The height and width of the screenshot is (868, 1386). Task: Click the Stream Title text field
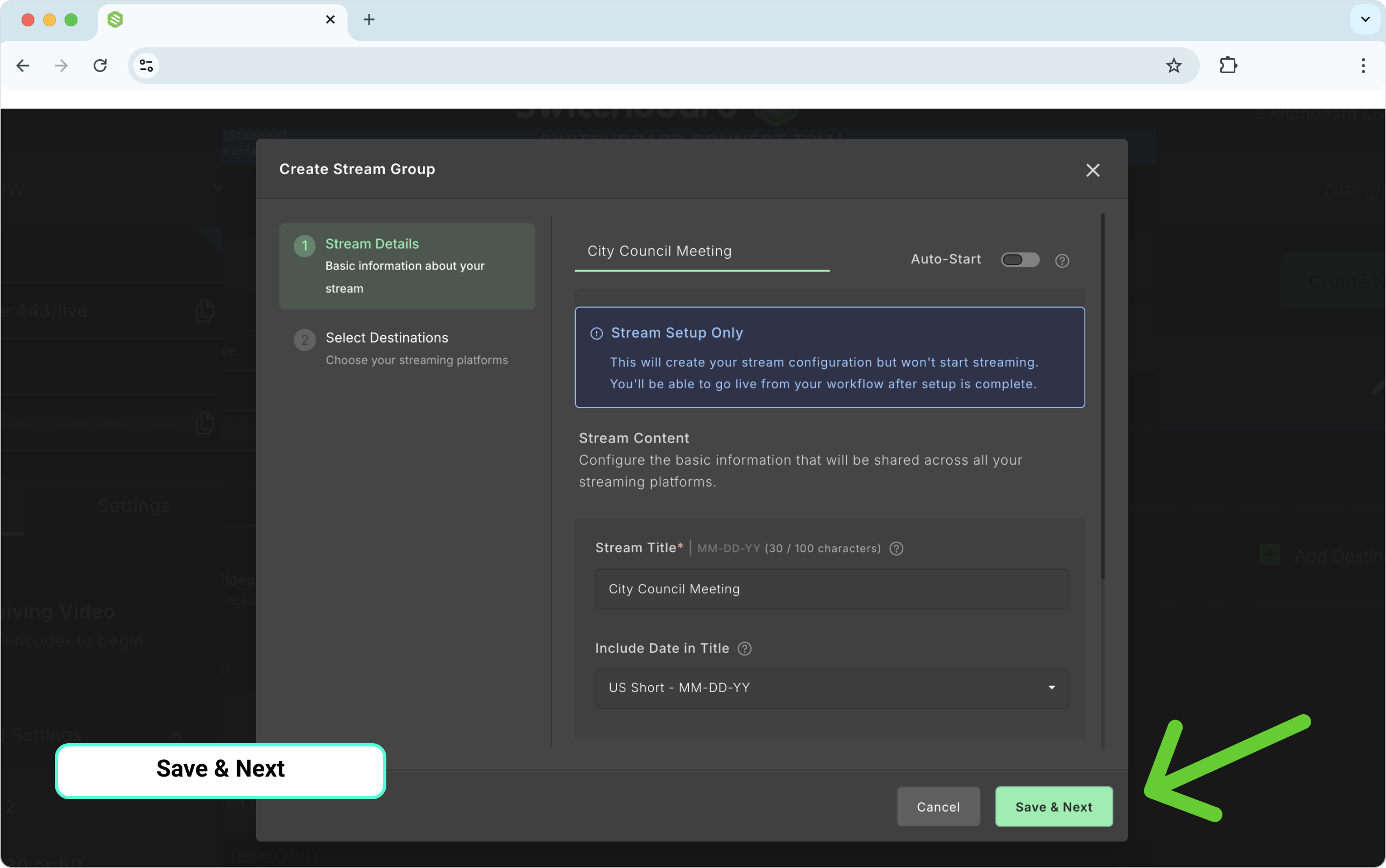pyautogui.click(x=831, y=589)
